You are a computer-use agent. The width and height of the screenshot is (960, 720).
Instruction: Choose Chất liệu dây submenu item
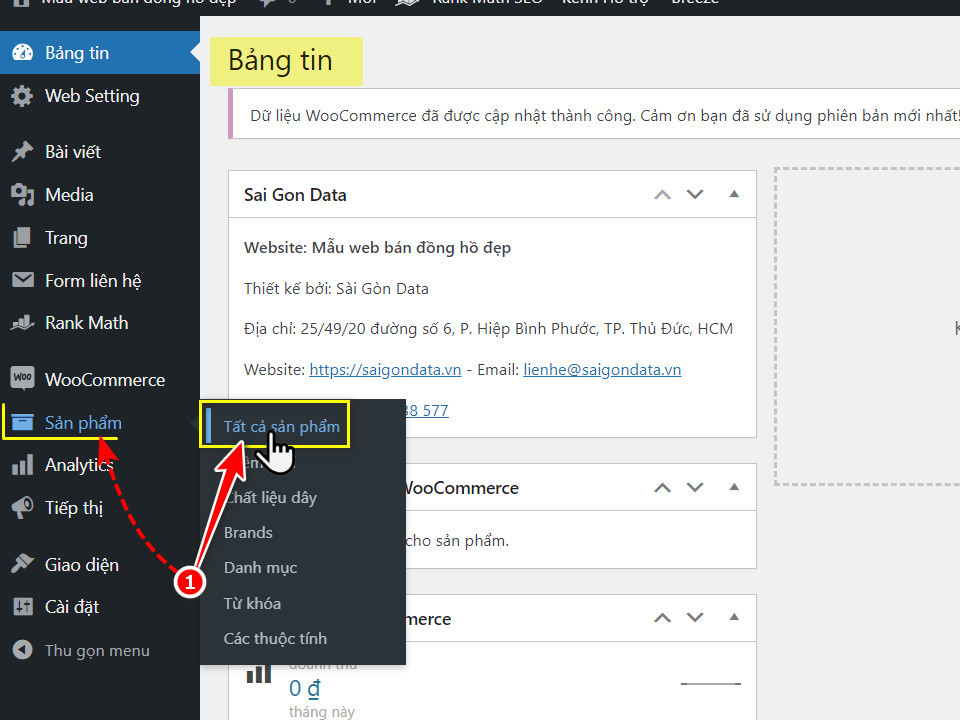coord(271,497)
